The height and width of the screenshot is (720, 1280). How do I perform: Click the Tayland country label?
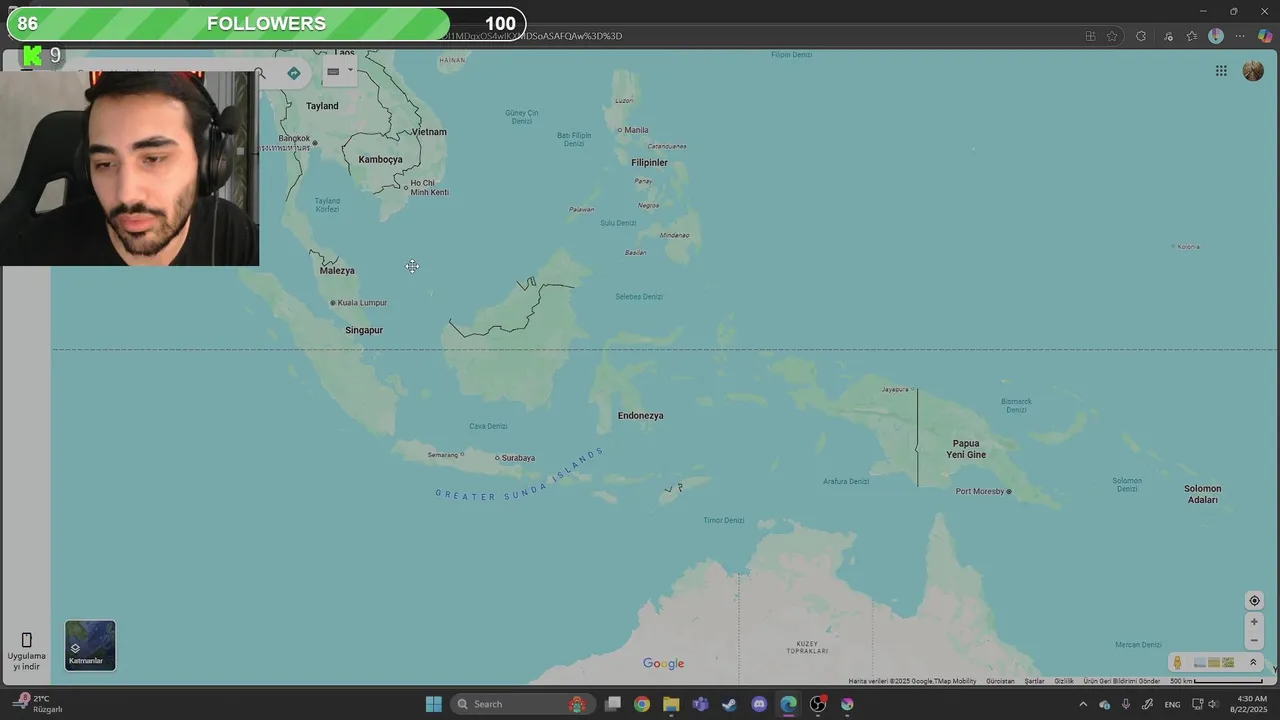click(322, 106)
